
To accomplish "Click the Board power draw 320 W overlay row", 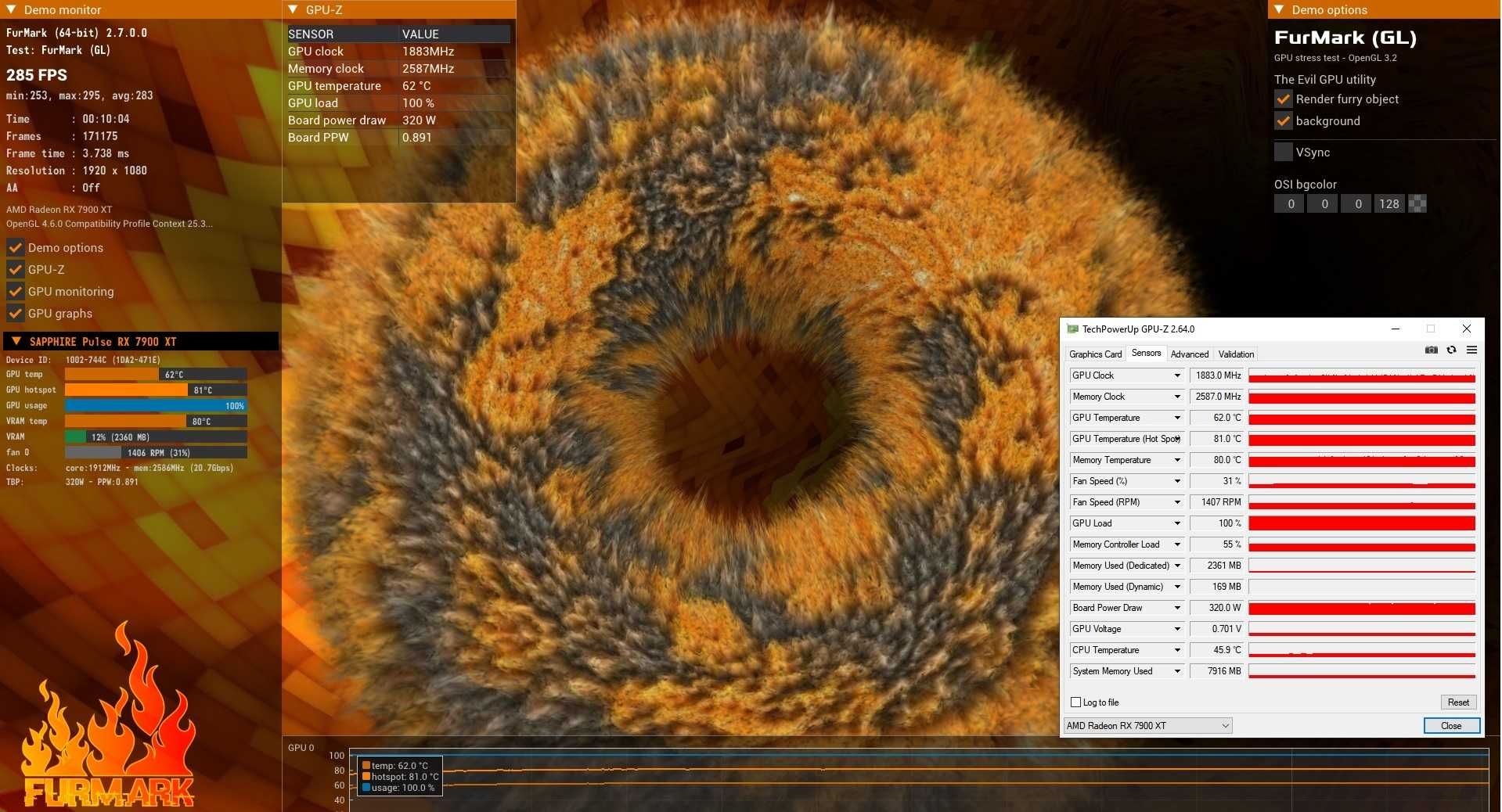I will click(398, 120).
